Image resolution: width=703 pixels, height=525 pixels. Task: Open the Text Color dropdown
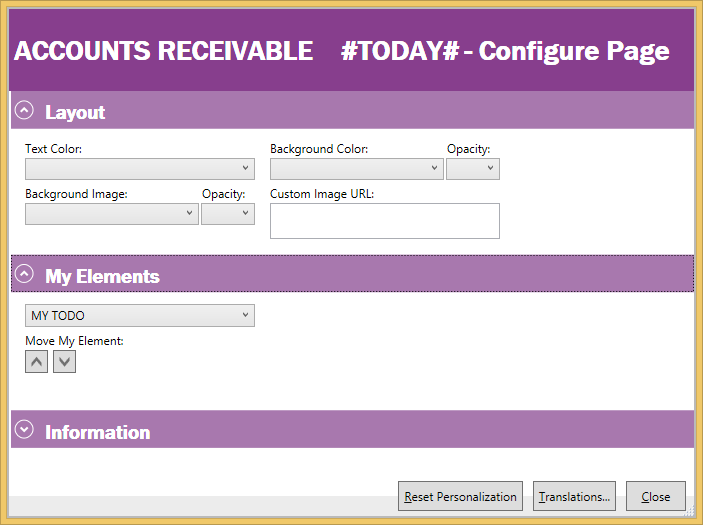[139, 169]
